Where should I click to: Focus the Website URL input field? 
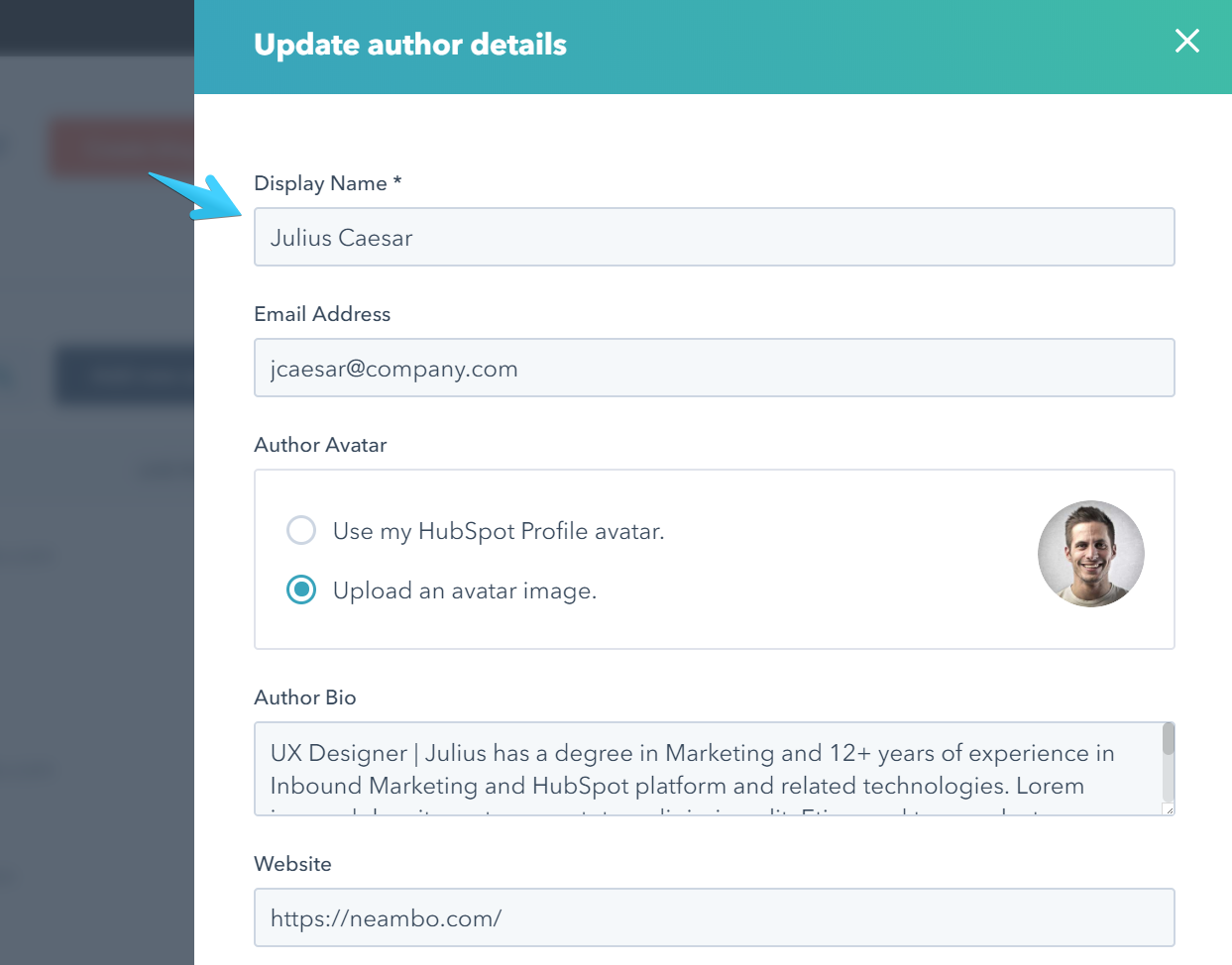point(714,918)
